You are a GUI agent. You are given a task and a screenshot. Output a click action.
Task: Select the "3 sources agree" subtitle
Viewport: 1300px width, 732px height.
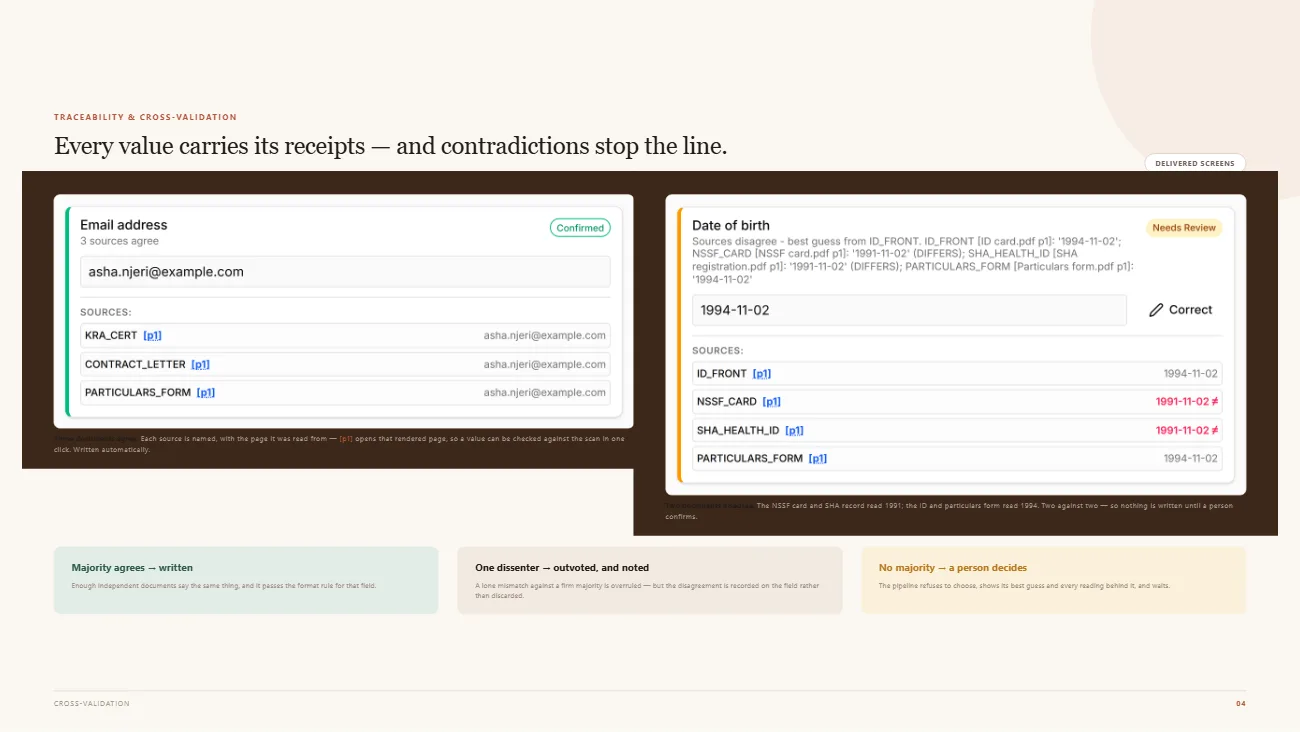119,241
